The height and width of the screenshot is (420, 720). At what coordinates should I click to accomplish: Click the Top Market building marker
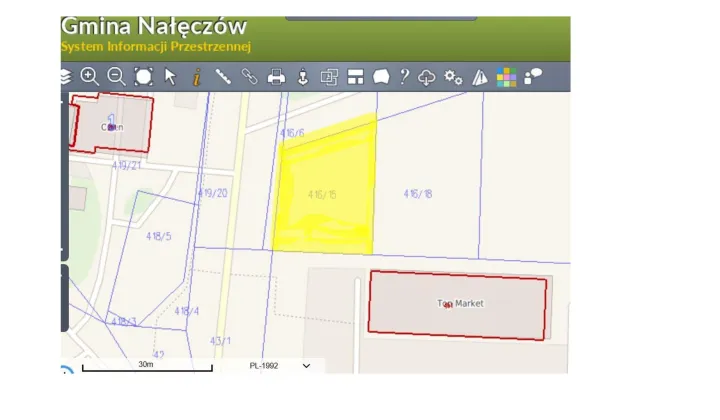448,305
